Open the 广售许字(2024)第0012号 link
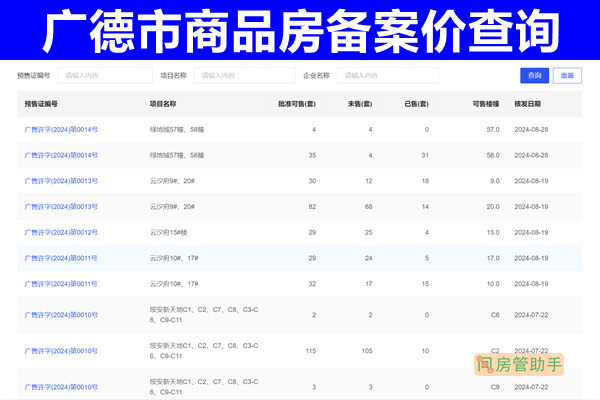Screen dimensions: 600x400 pyautogui.click(x=61, y=232)
